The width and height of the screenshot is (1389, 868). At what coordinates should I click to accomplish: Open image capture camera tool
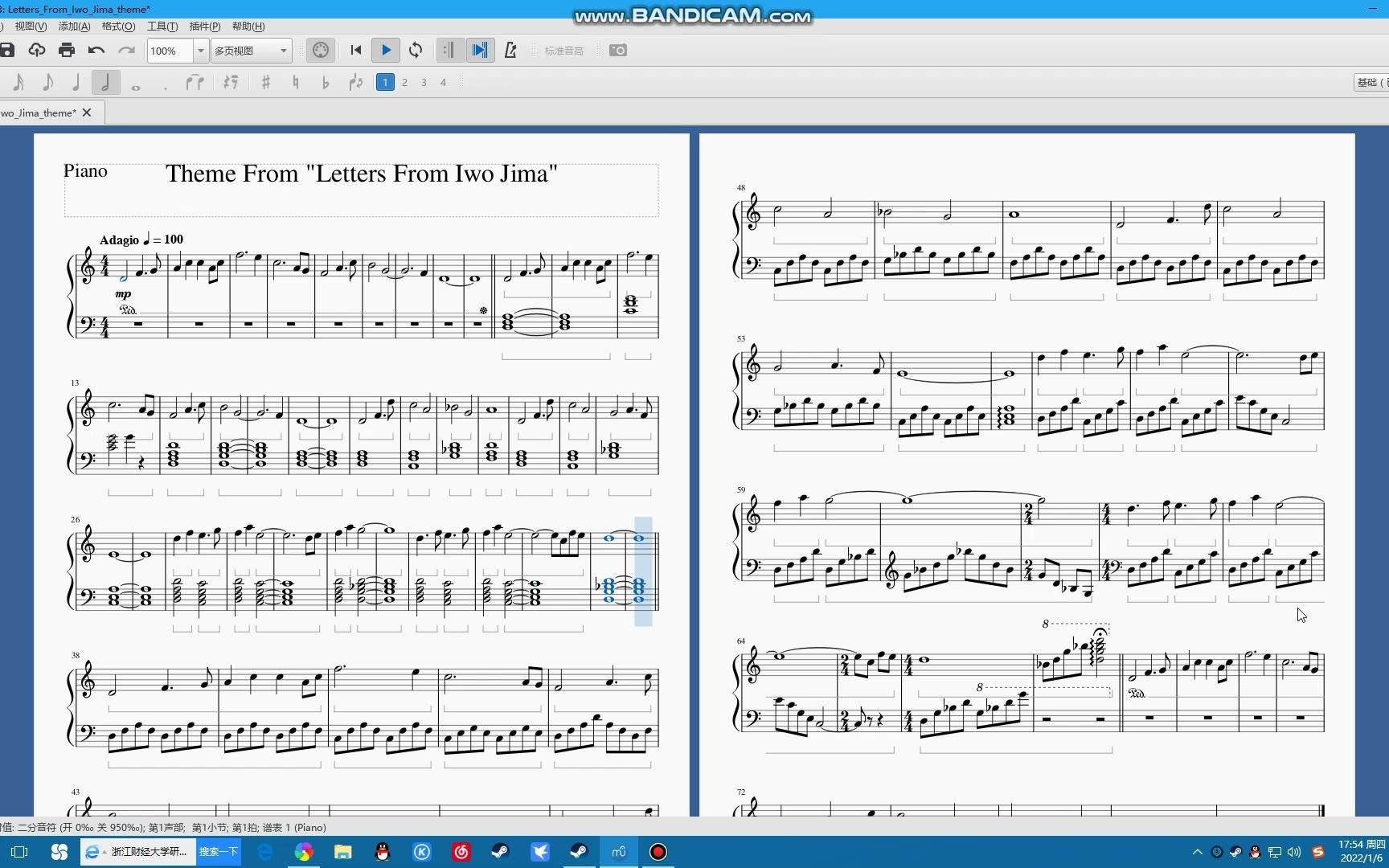(617, 50)
